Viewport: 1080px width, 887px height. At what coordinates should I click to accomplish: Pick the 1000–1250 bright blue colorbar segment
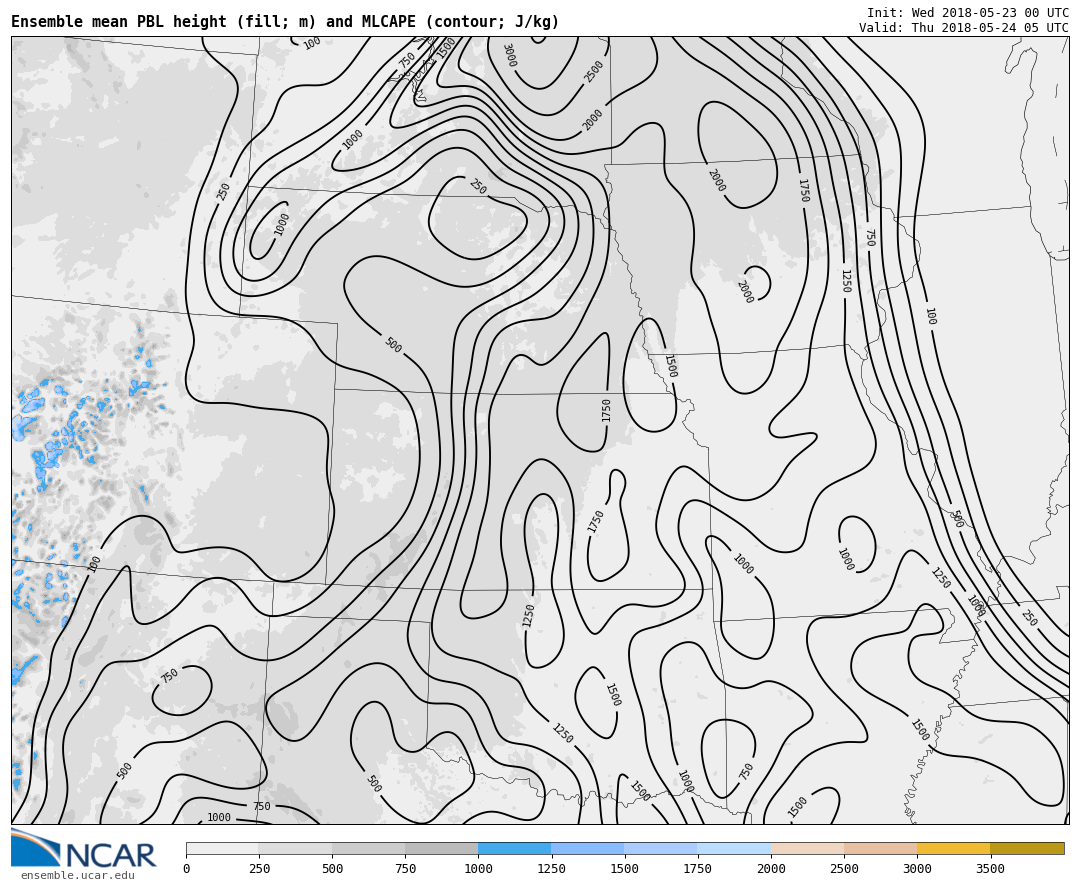(515, 848)
